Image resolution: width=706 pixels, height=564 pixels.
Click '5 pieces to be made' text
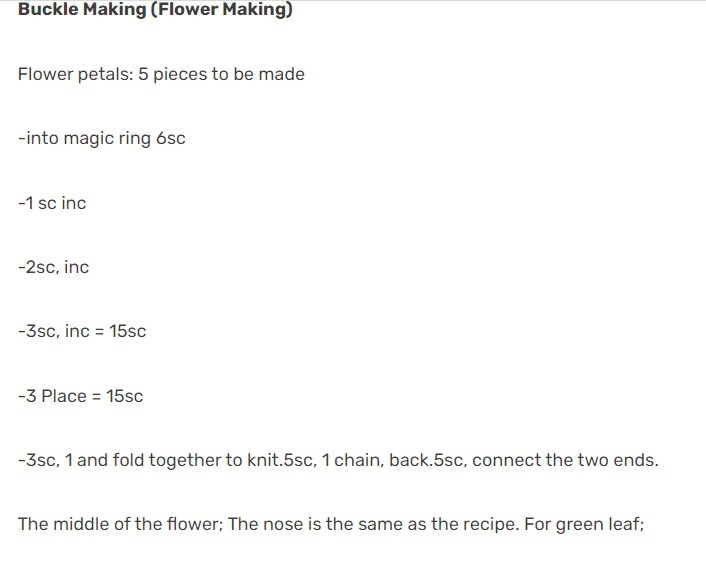[x=222, y=74]
